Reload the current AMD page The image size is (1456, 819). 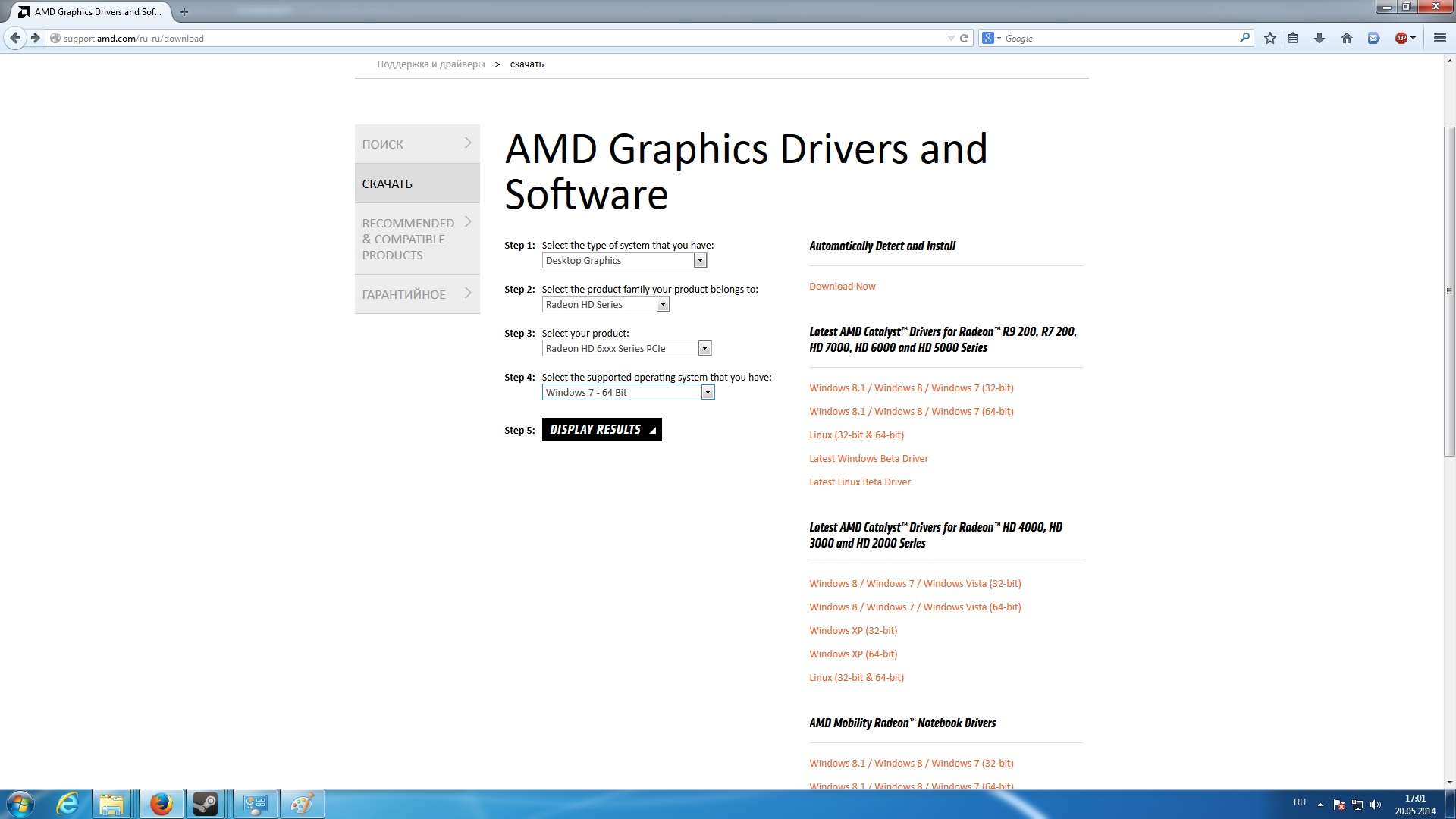point(965,38)
